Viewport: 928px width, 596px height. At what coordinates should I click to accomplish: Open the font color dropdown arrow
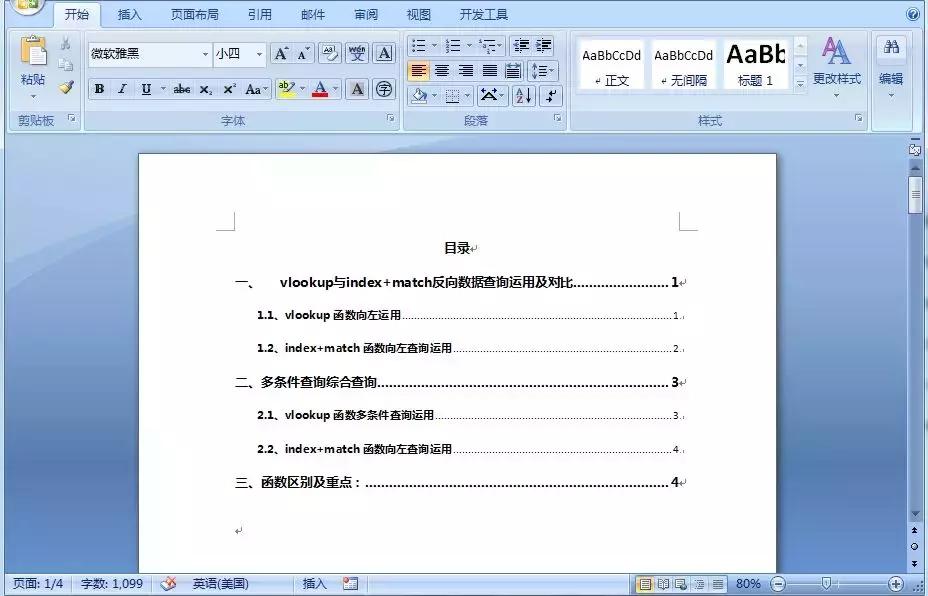click(337, 89)
